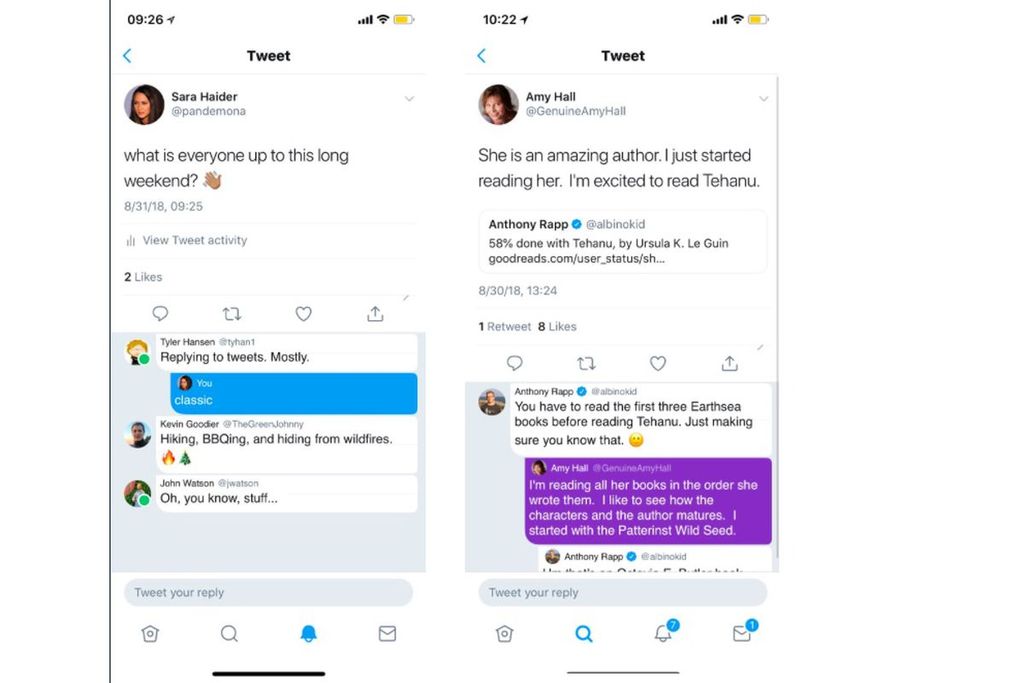Expand options chevron on Sara Haider's tweet
Screen dimensions: 1024x683
pyautogui.click(x=409, y=99)
